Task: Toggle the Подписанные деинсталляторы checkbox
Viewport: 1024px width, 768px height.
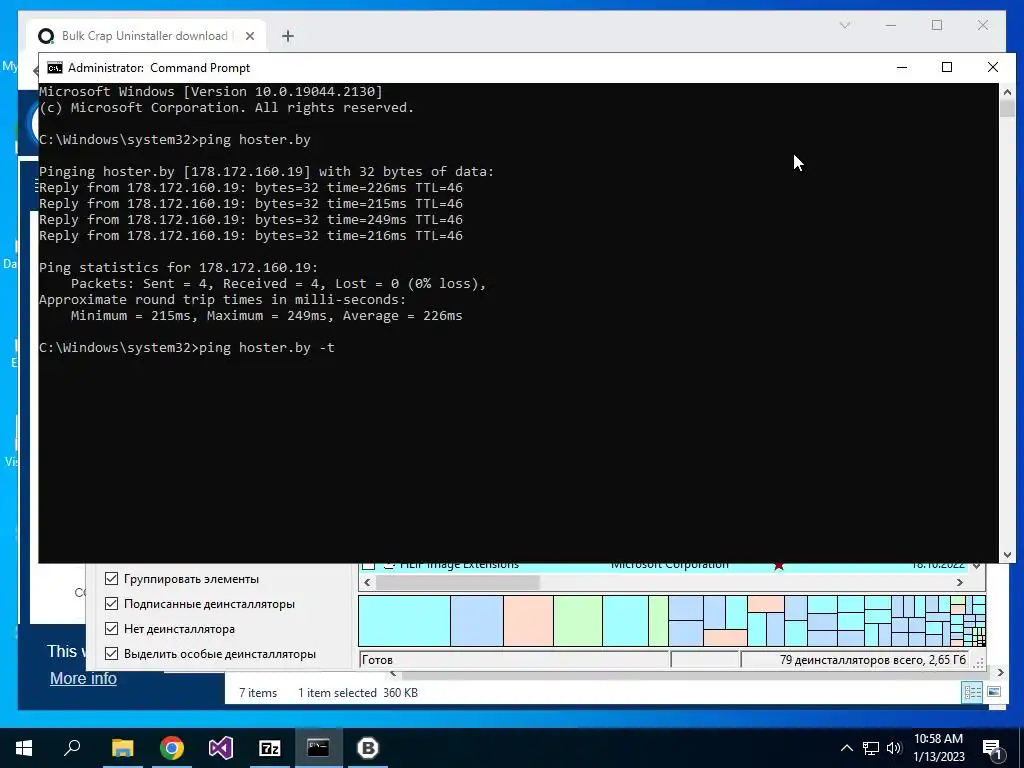Action: (112, 603)
